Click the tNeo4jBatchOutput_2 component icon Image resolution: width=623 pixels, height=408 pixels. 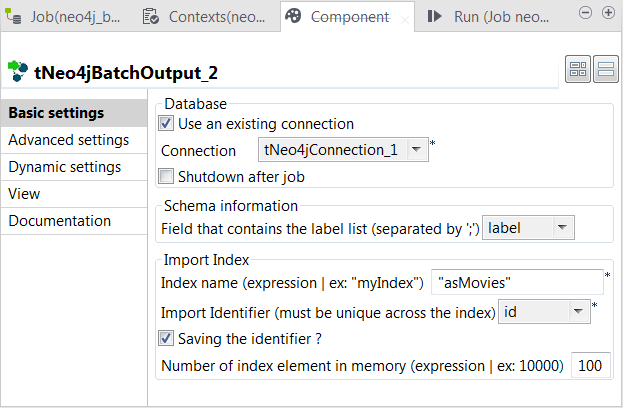click(x=18, y=71)
